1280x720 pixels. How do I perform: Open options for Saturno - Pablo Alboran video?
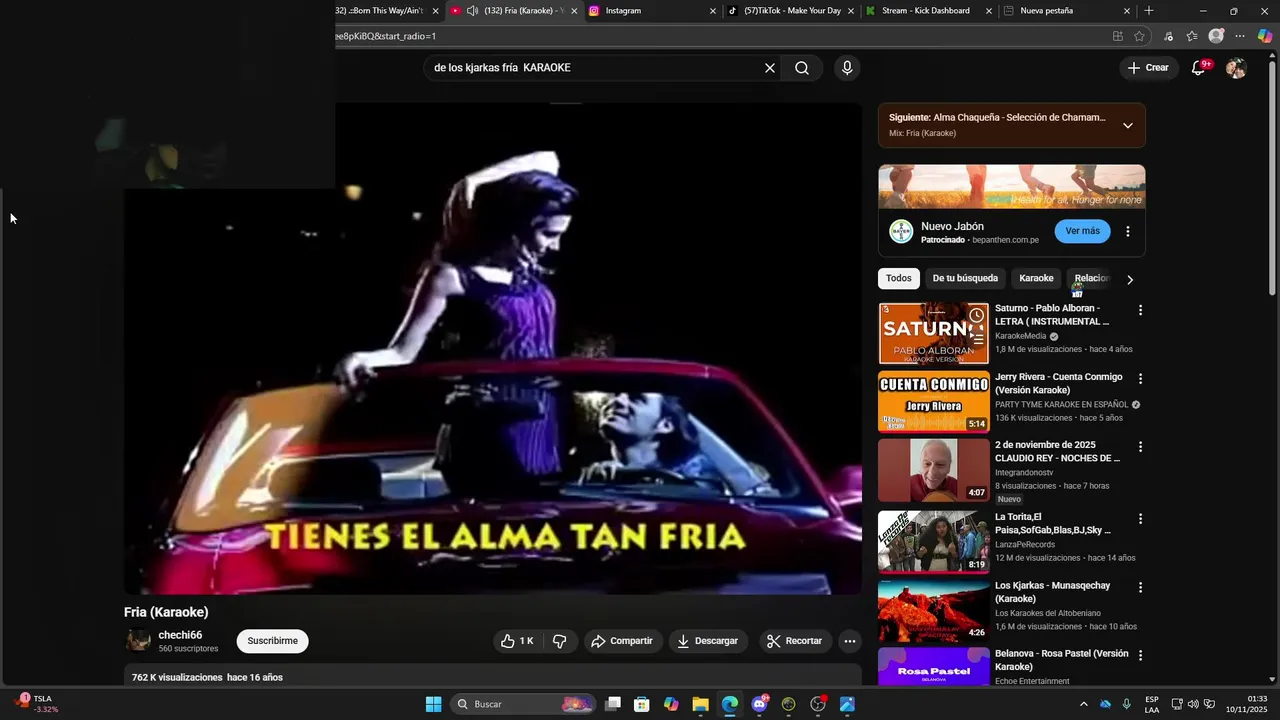coord(1140,310)
